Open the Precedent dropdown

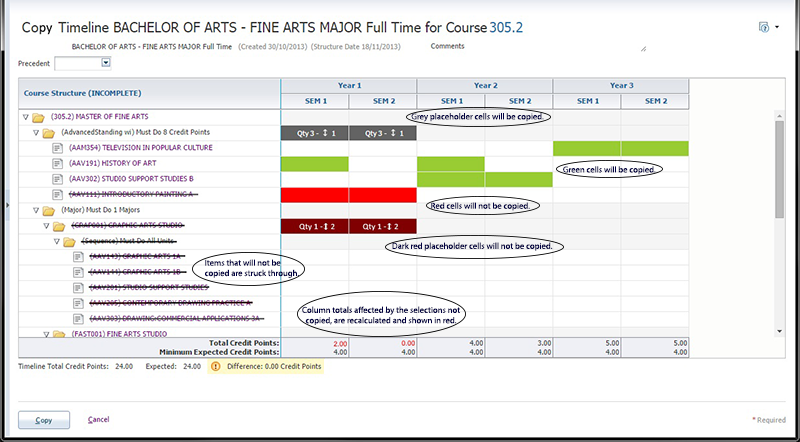click(106, 63)
